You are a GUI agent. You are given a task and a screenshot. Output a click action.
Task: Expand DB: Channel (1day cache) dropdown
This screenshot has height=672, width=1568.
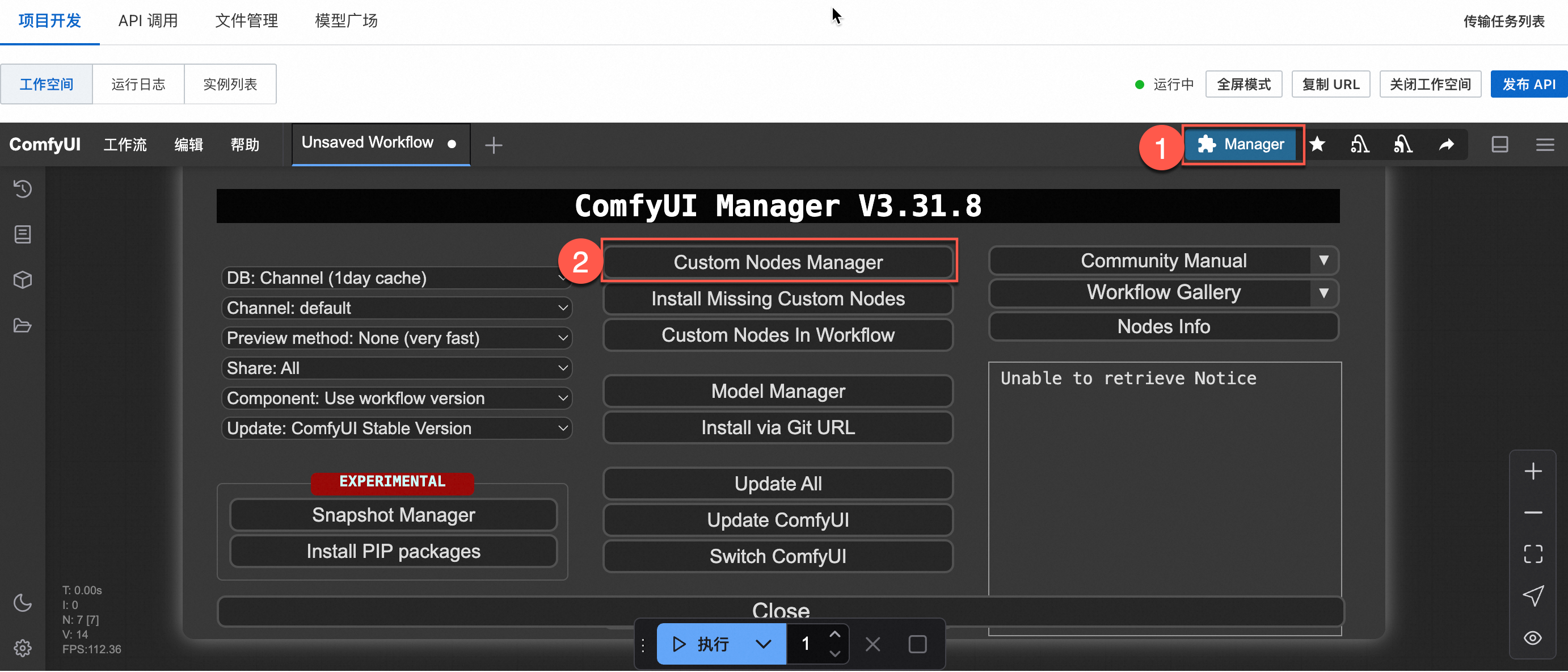pos(397,278)
